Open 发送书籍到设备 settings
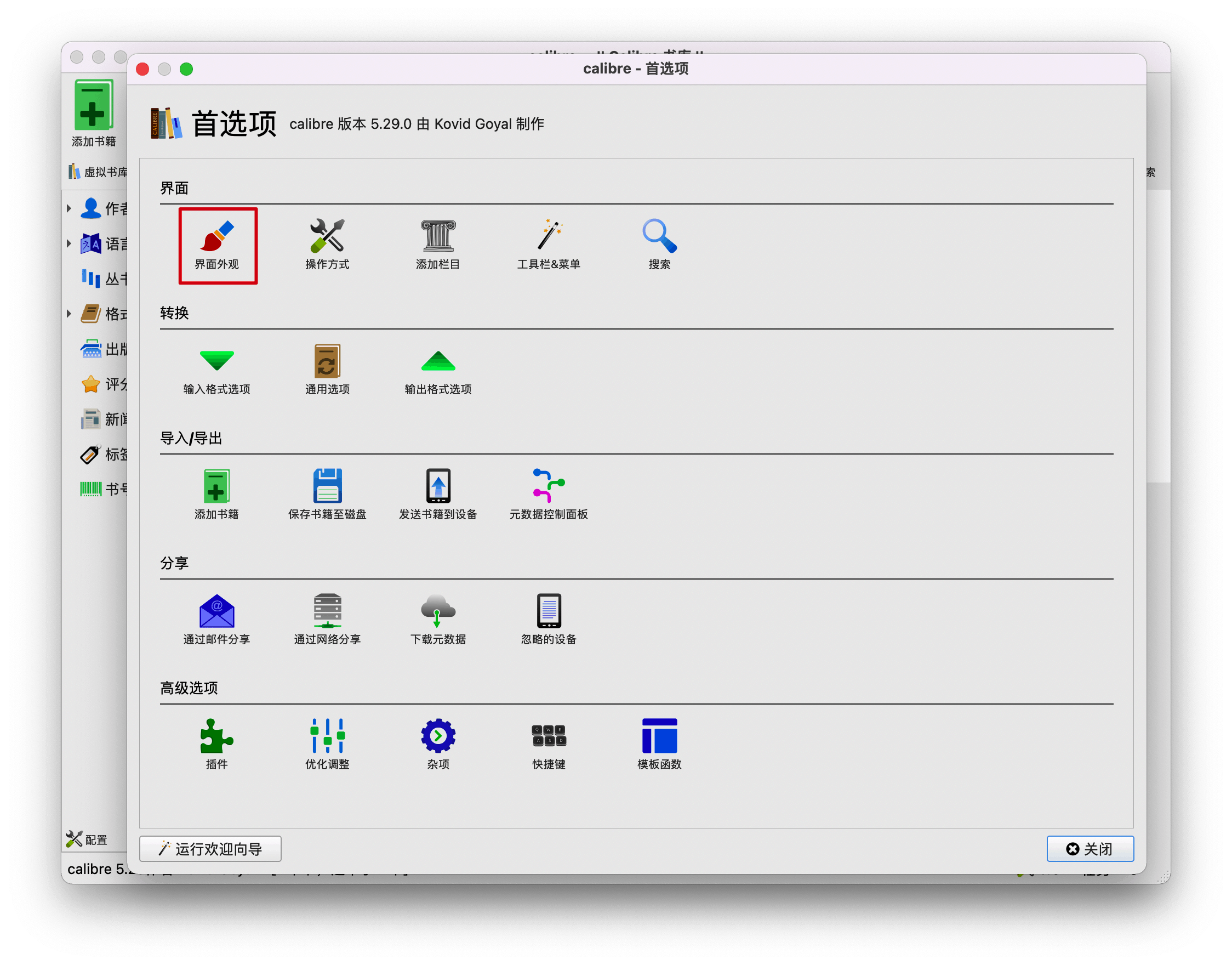 pos(438,496)
